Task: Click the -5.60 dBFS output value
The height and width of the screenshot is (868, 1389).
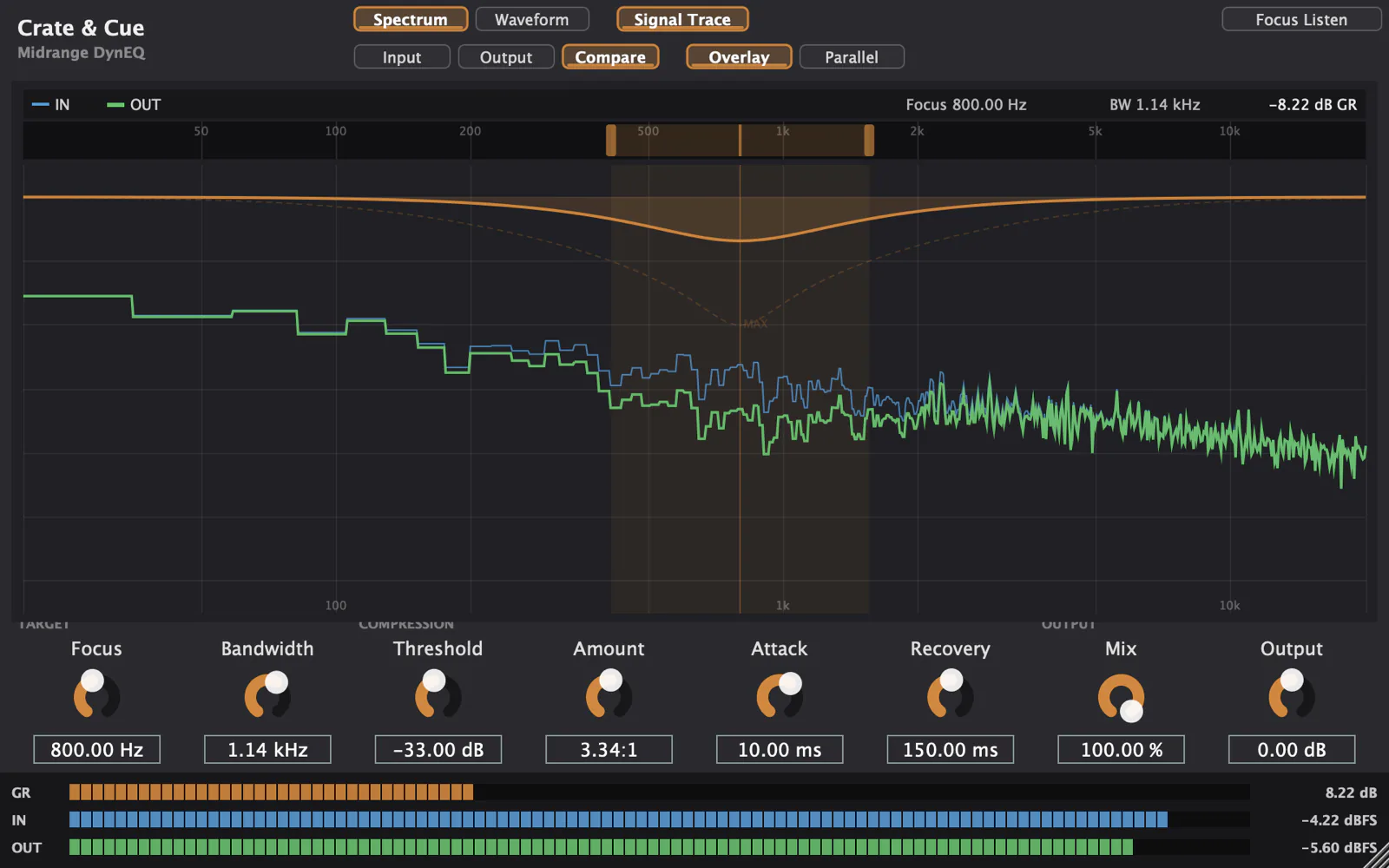Action: (x=1339, y=848)
